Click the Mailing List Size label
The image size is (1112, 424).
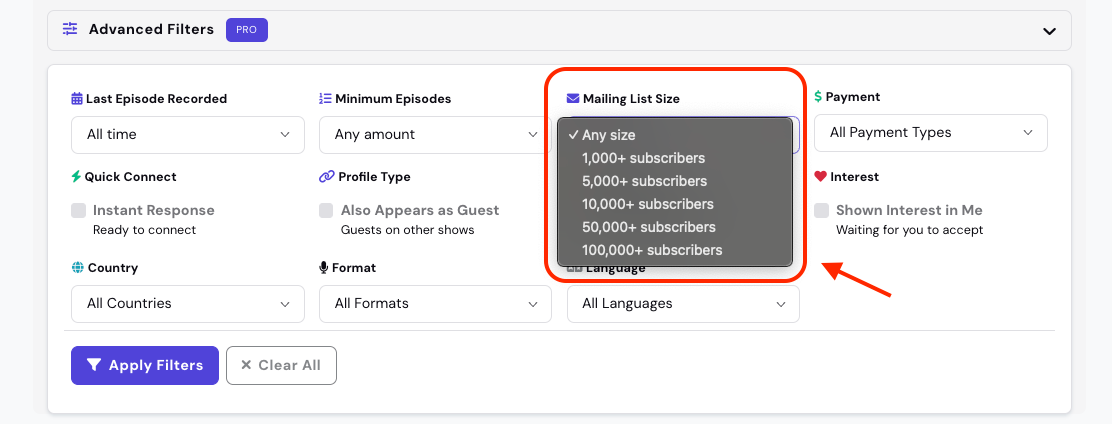[631, 99]
